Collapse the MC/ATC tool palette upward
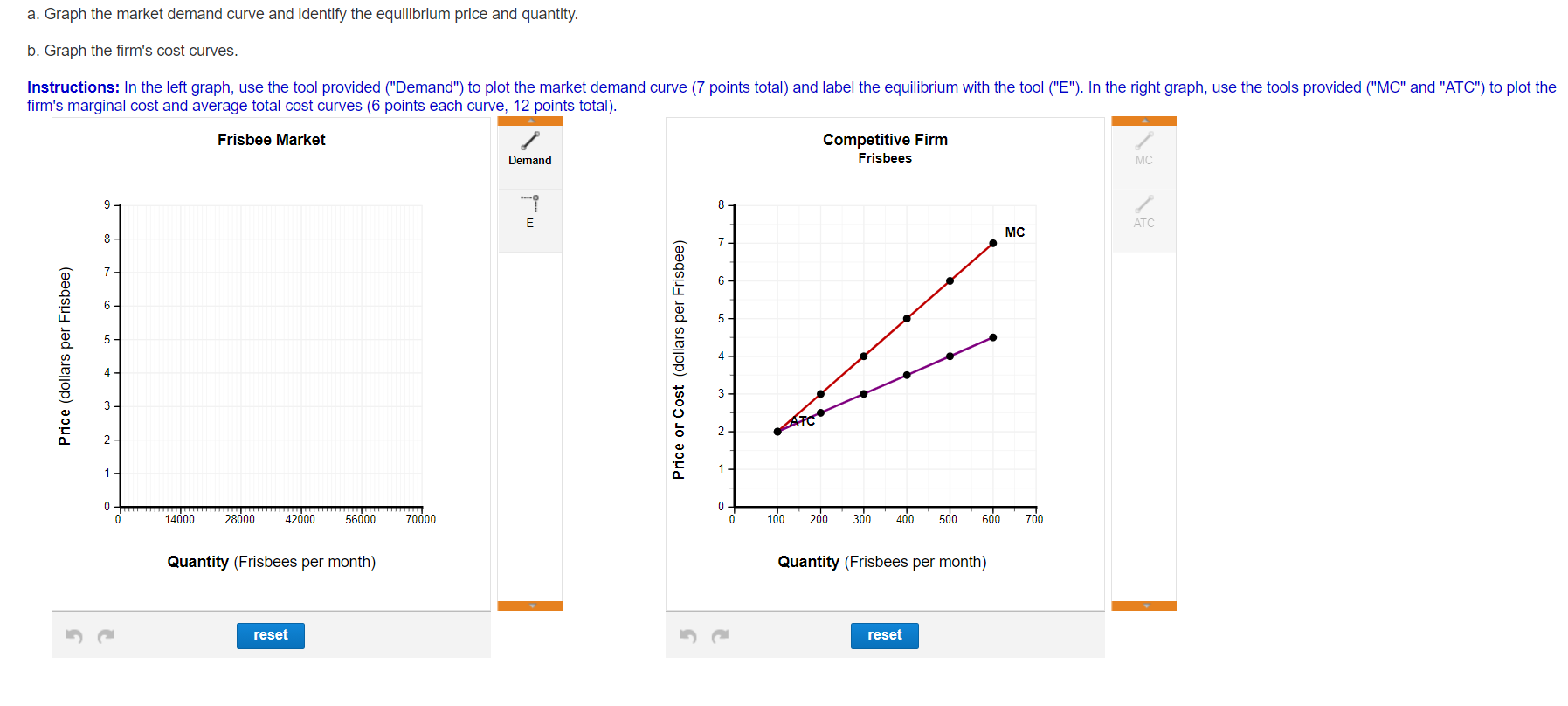Viewport: 1568px width, 706px height. coord(1144,120)
